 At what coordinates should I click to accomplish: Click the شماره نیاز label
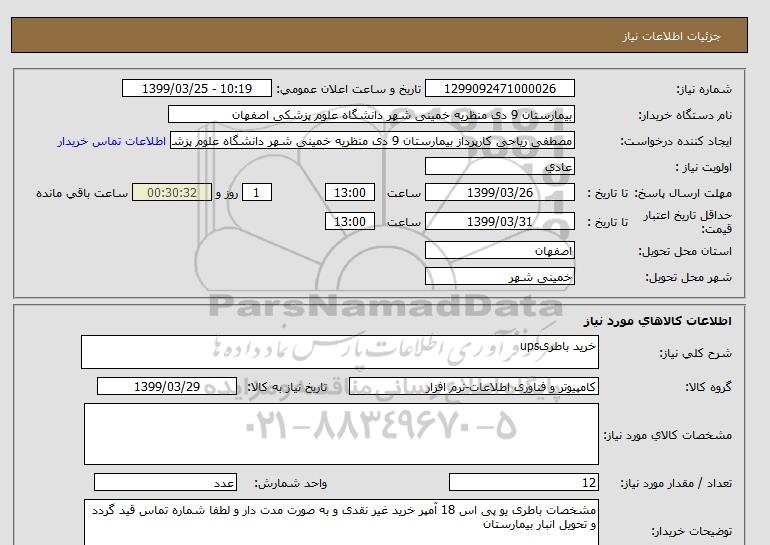coord(704,89)
